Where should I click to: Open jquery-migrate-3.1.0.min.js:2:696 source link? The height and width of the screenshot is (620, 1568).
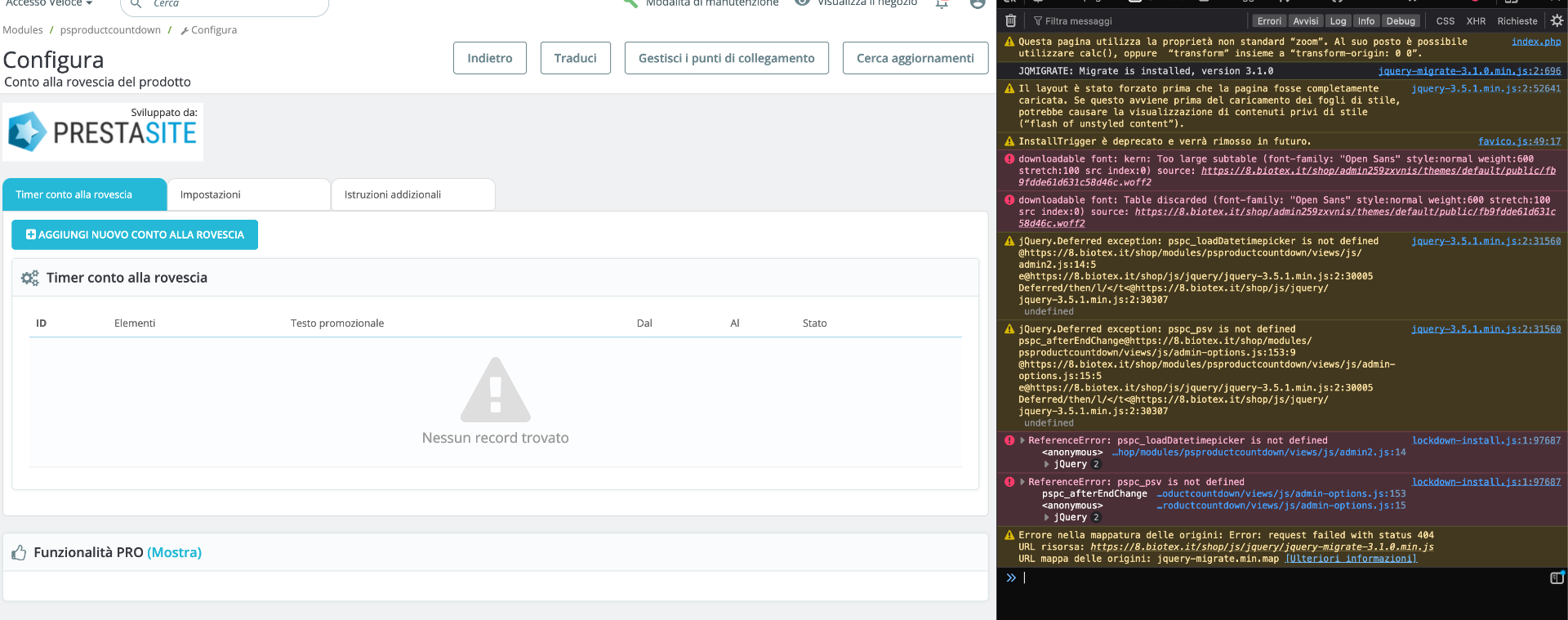click(x=1469, y=71)
